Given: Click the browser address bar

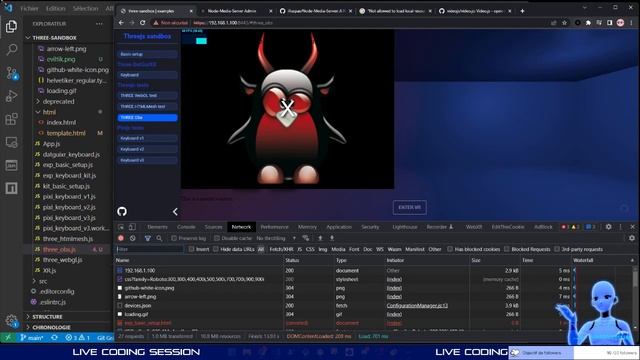Looking at the screenshot, I should (347, 23).
